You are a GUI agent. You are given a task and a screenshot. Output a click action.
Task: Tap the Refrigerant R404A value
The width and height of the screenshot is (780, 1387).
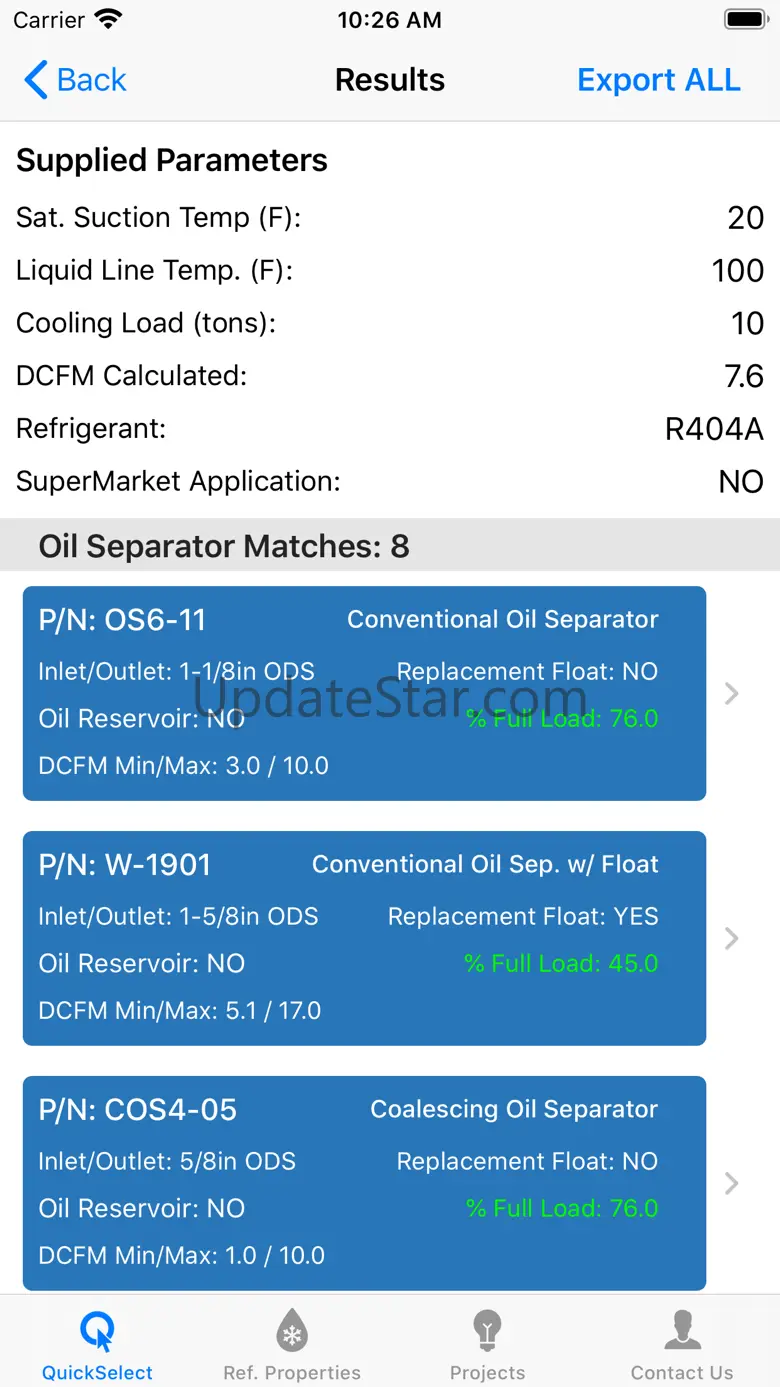pyautogui.click(x=714, y=429)
